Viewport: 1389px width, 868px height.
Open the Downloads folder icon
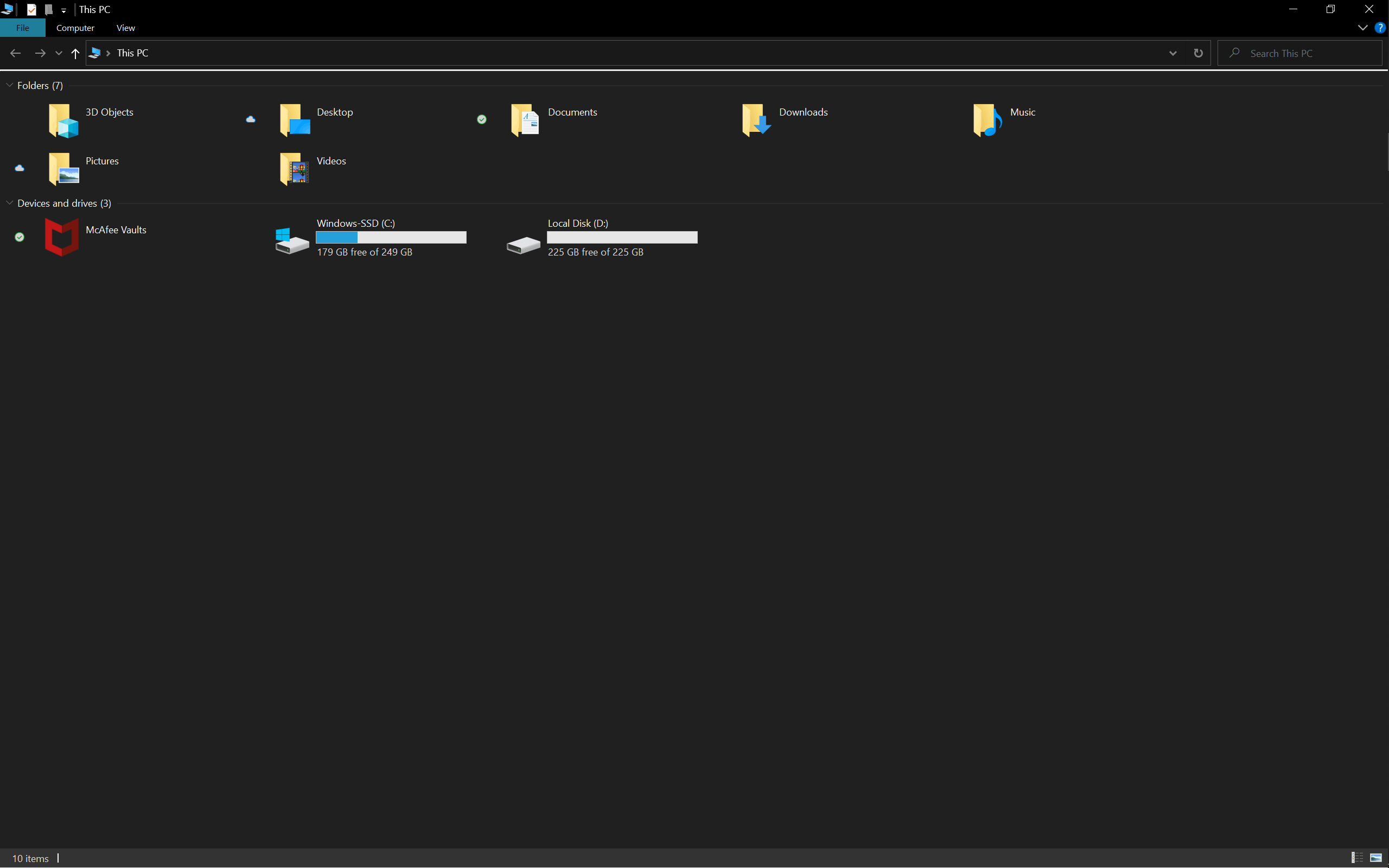[x=756, y=120]
